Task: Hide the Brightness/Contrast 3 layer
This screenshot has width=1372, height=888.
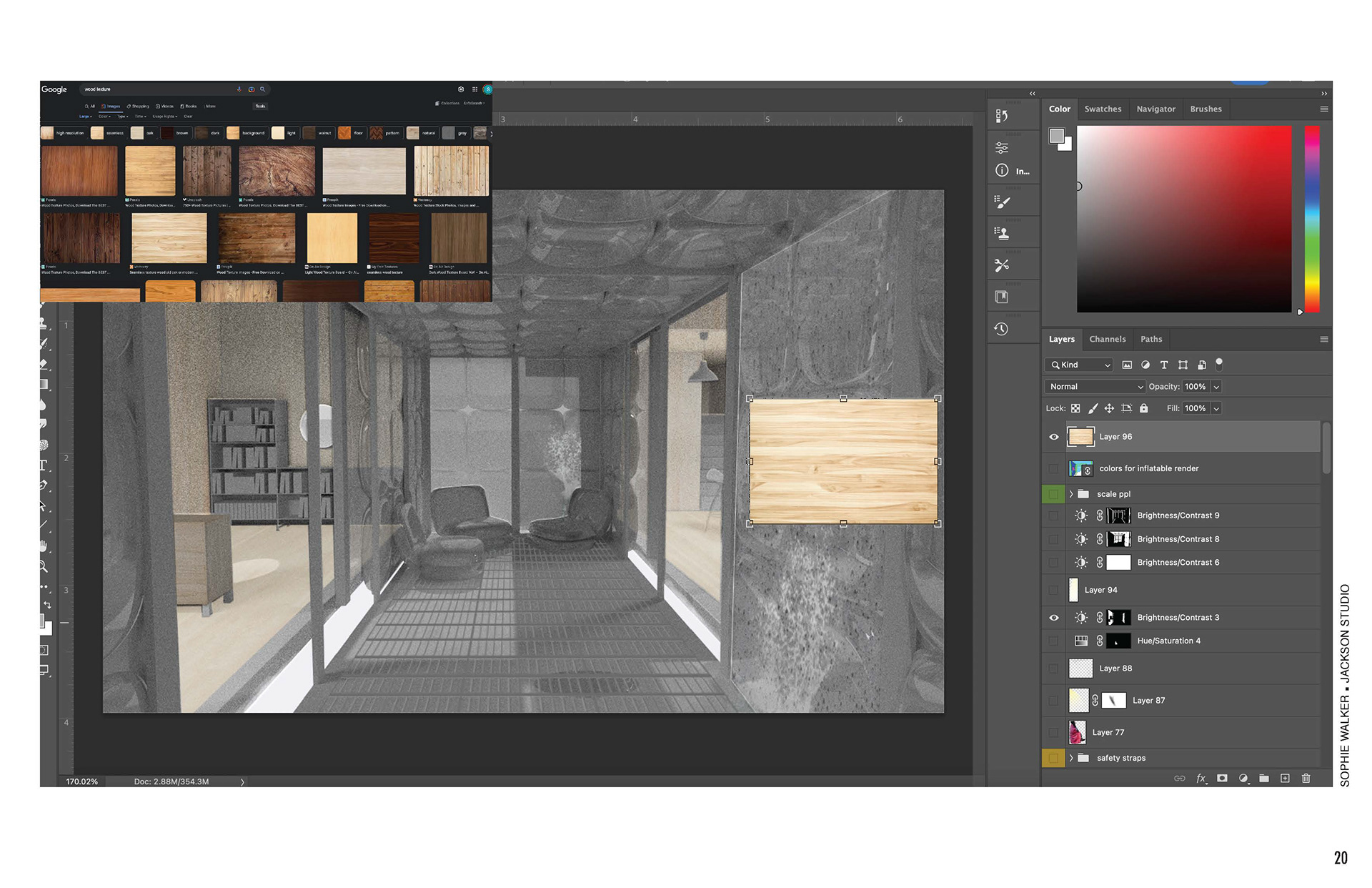Action: (1053, 618)
